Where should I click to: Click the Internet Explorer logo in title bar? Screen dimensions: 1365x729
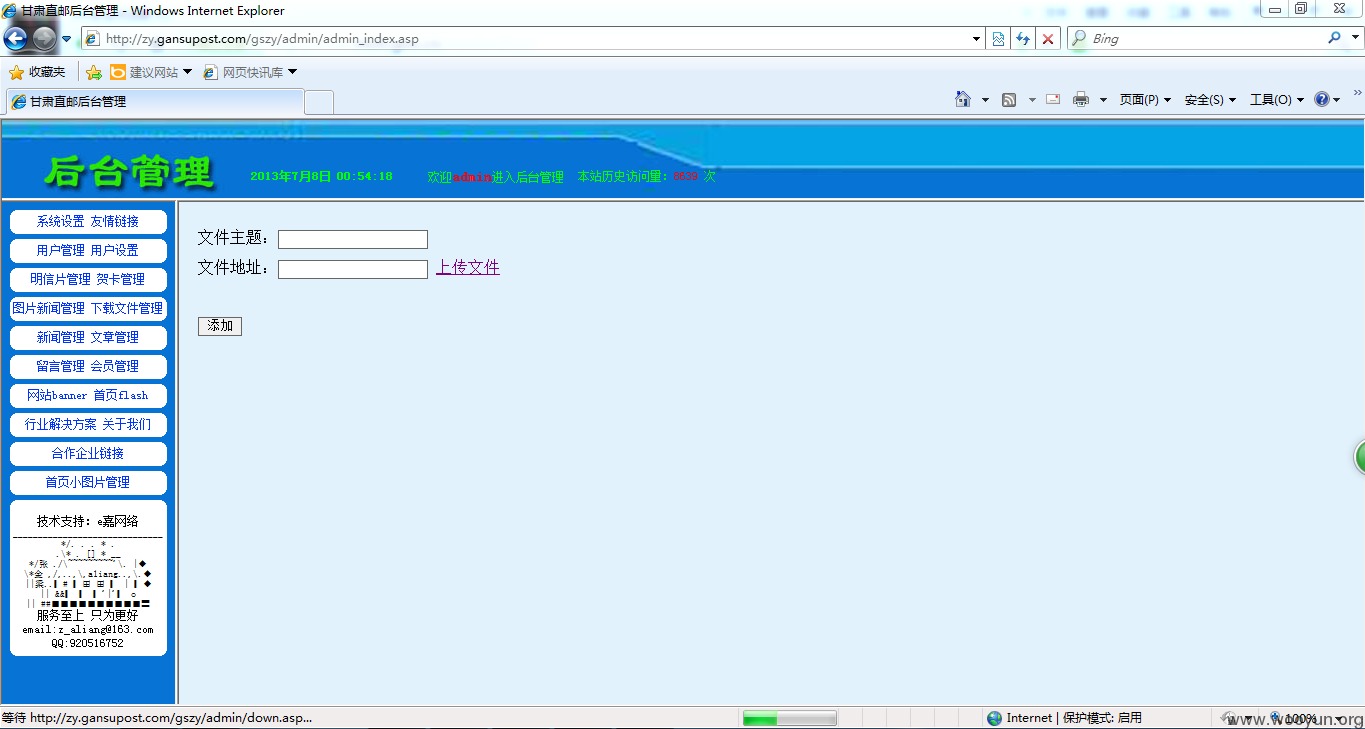point(10,11)
